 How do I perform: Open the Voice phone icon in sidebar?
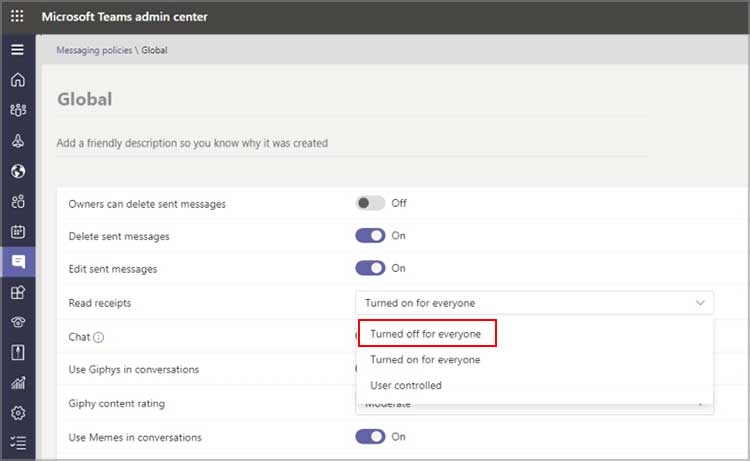tap(18, 322)
